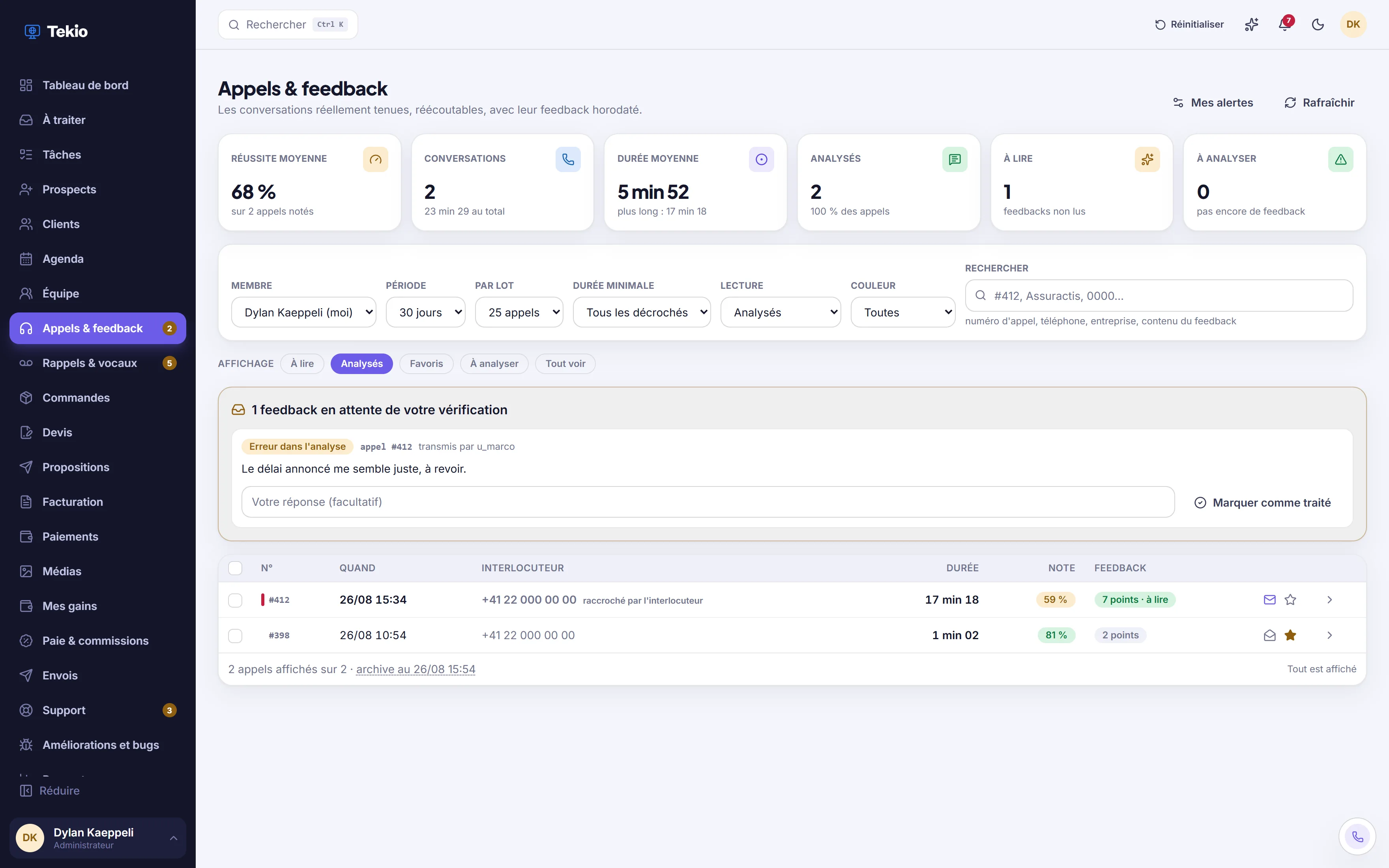Open envelope icon on call #412 row
The width and height of the screenshot is (1389, 868).
coord(1269,600)
